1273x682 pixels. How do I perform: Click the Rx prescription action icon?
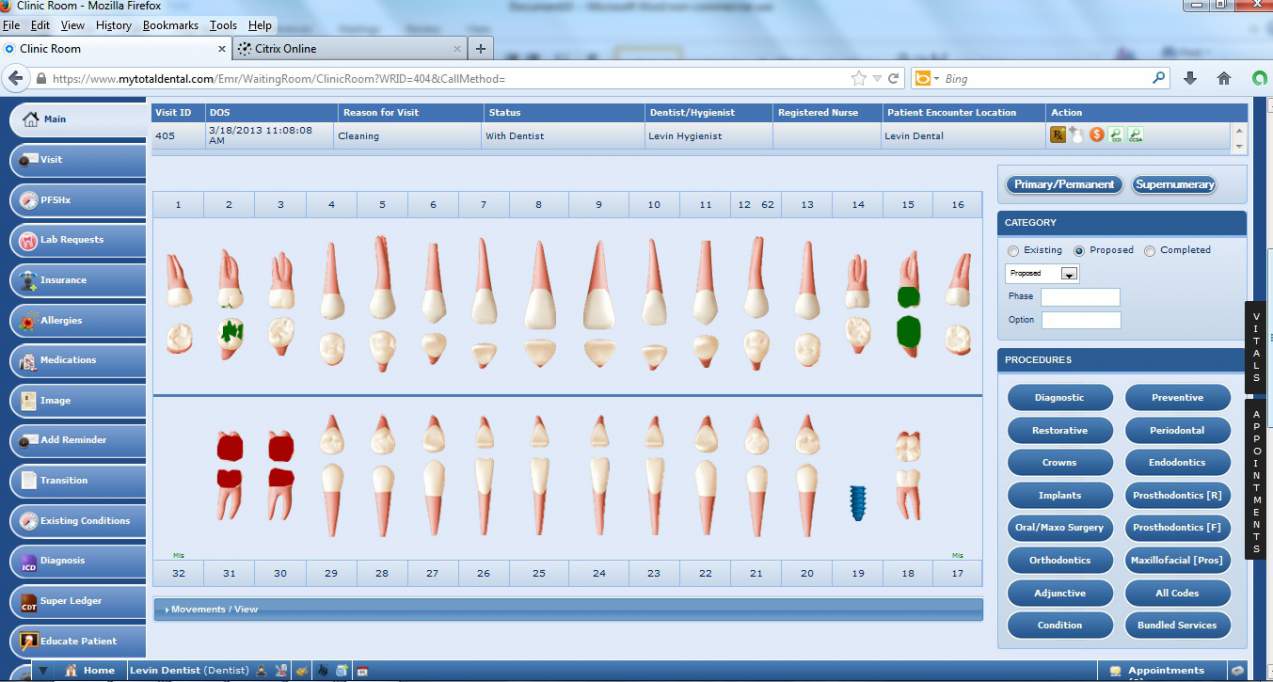[1057, 135]
